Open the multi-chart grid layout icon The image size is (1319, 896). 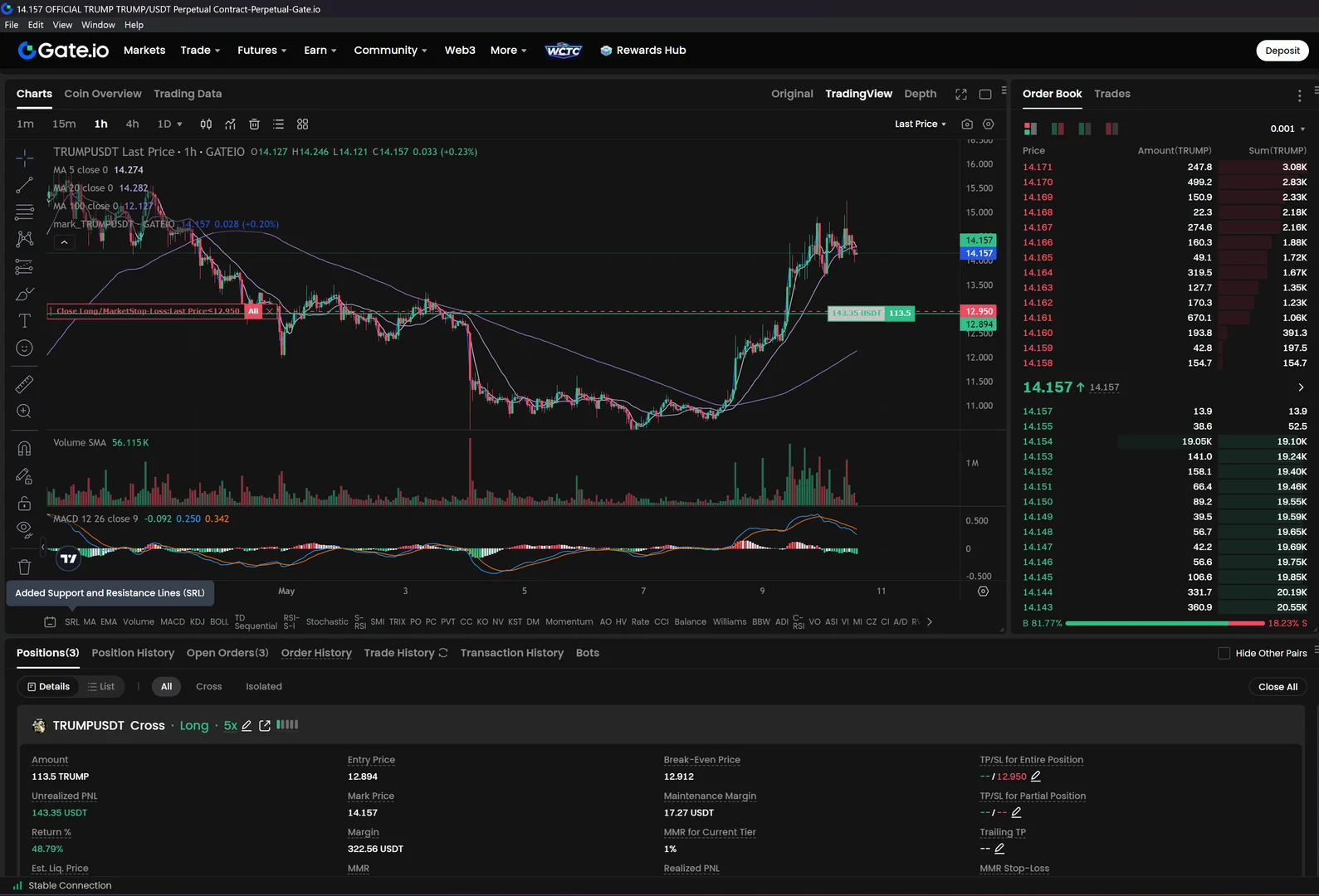click(302, 124)
